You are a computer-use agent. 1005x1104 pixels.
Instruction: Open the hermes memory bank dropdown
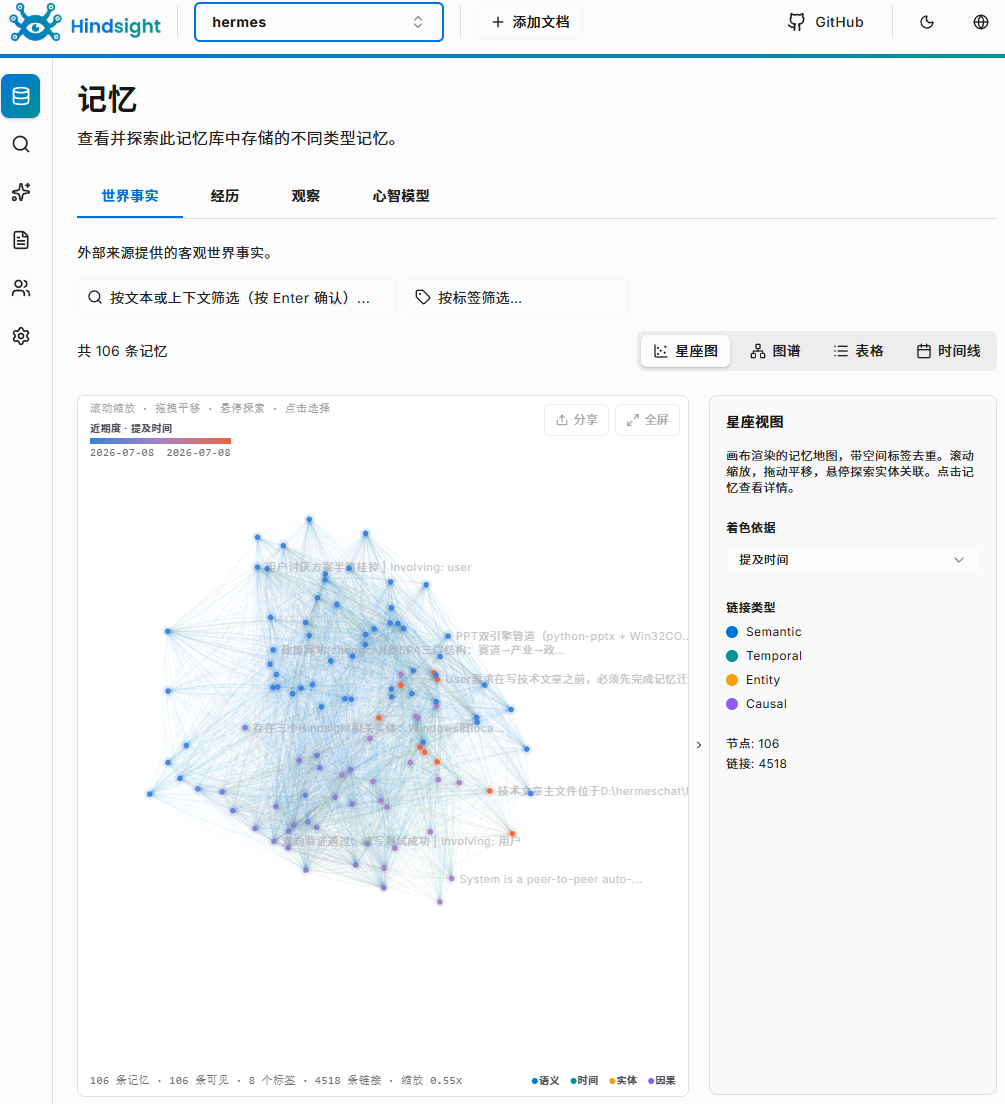click(318, 22)
